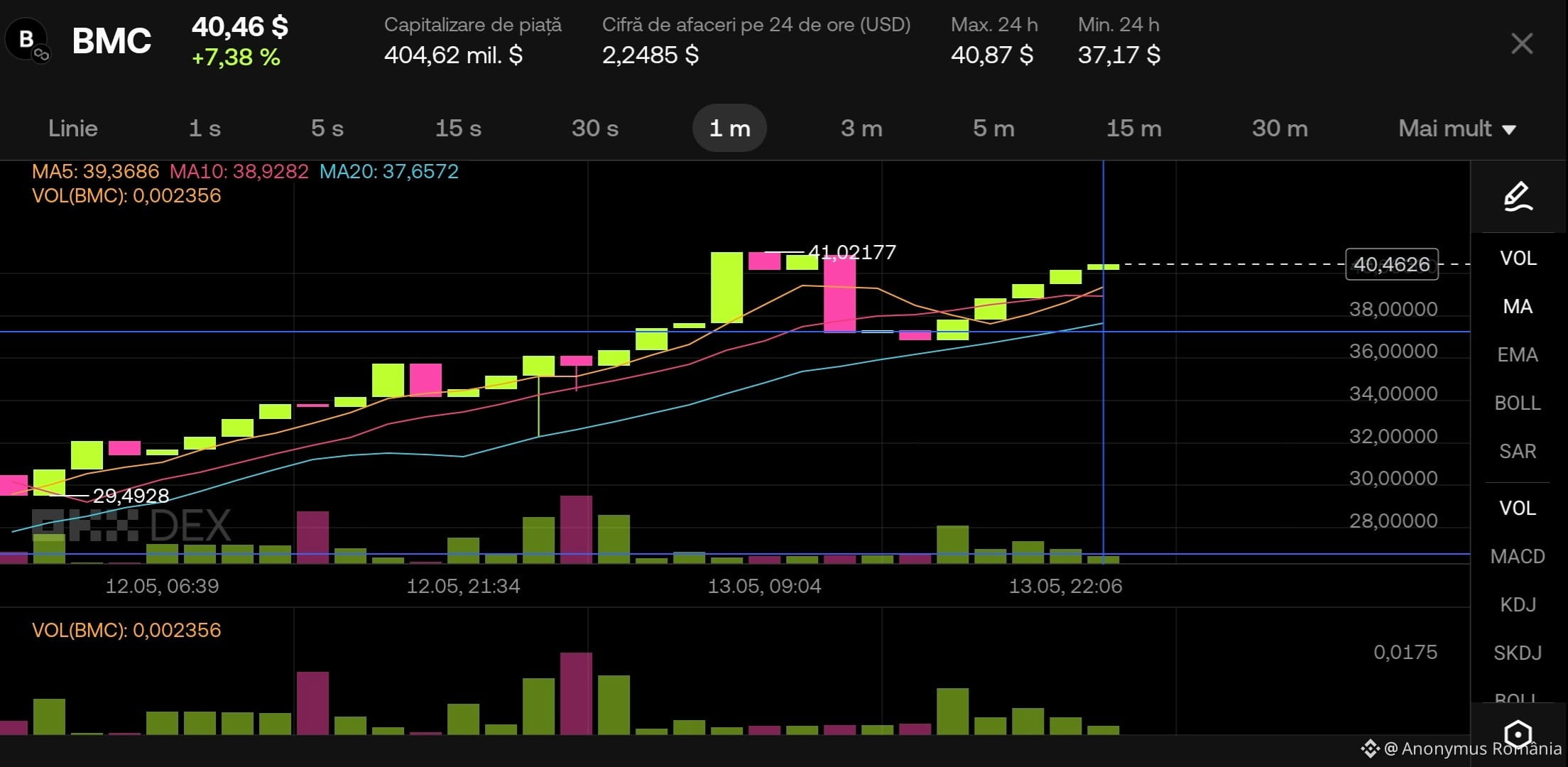Toggle the SKDJ sub-indicator
This screenshot has width=1568, height=767.
[1518, 653]
